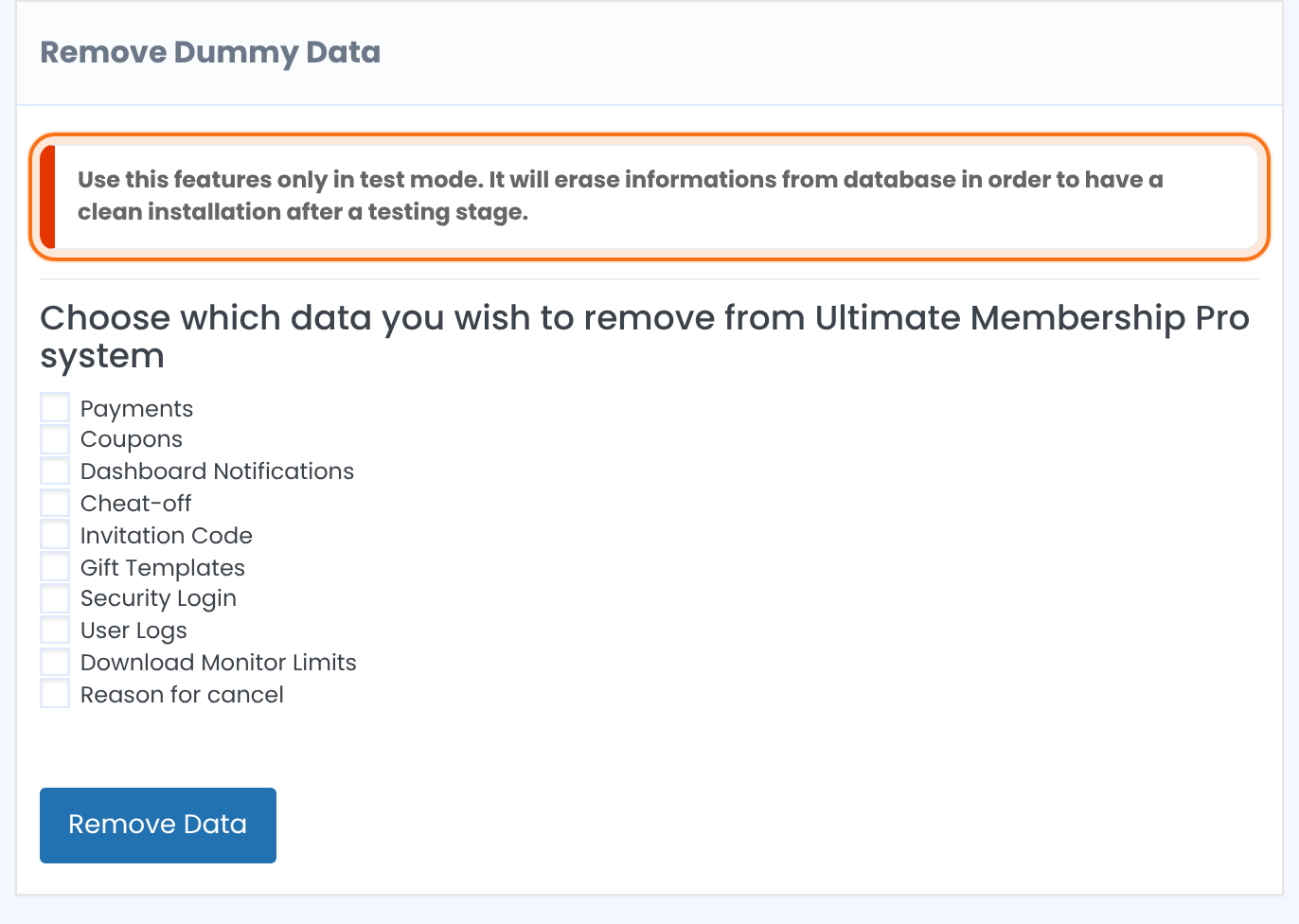The width and height of the screenshot is (1299, 924).
Task: Toggle the Invitation Code checkbox
Action: 55,535
